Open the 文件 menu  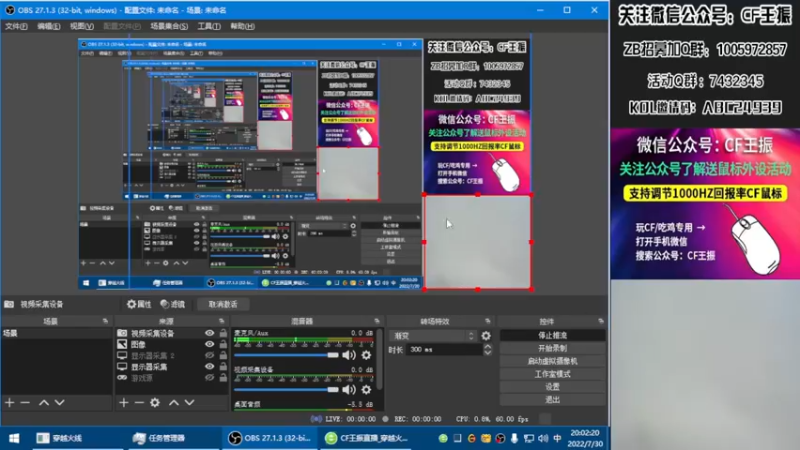pos(16,26)
